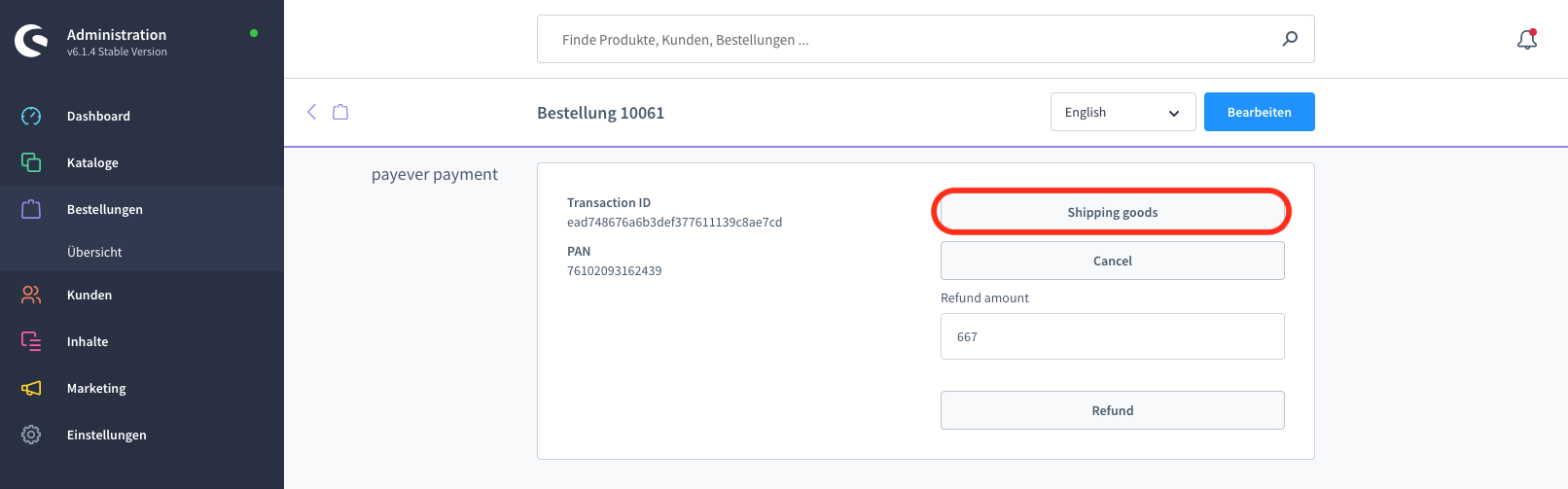Go back with the left chevron
Viewport: 1568px width, 489px height.
pyautogui.click(x=312, y=112)
